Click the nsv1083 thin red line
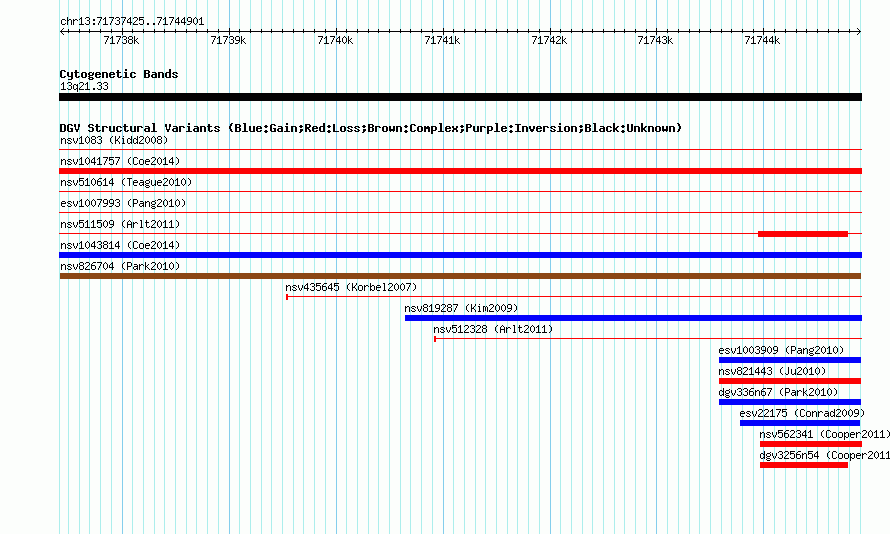This screenshot has height=534, width=890. (x=460, y=150)
